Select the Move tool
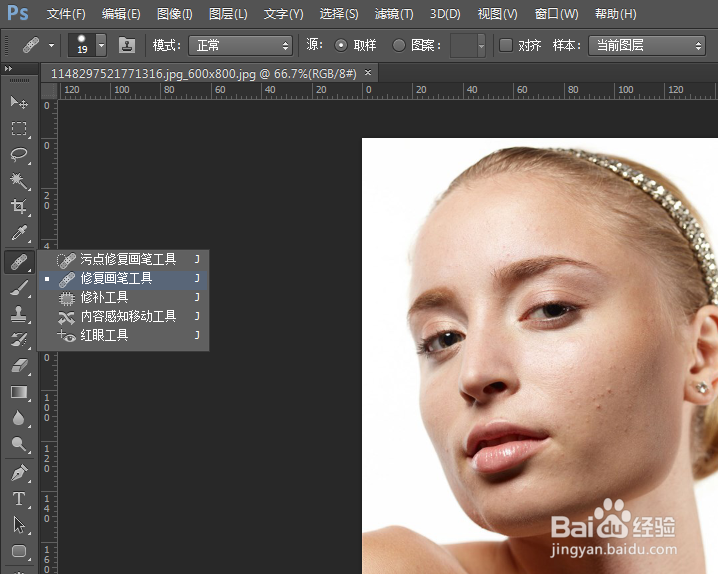This screenshot has height=574, width=718. (19, 102)
